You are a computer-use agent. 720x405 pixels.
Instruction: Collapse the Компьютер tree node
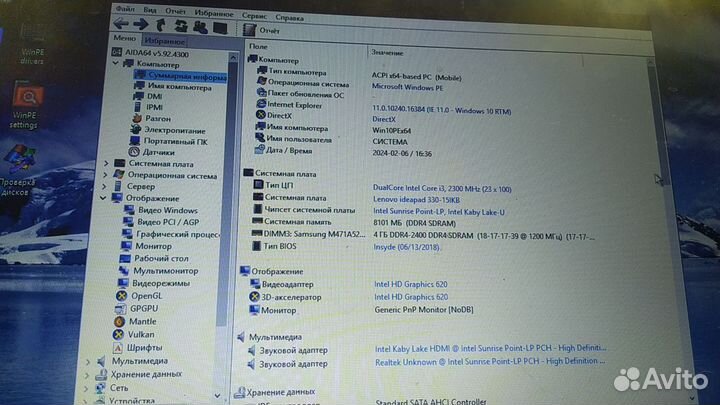point(115,63)
